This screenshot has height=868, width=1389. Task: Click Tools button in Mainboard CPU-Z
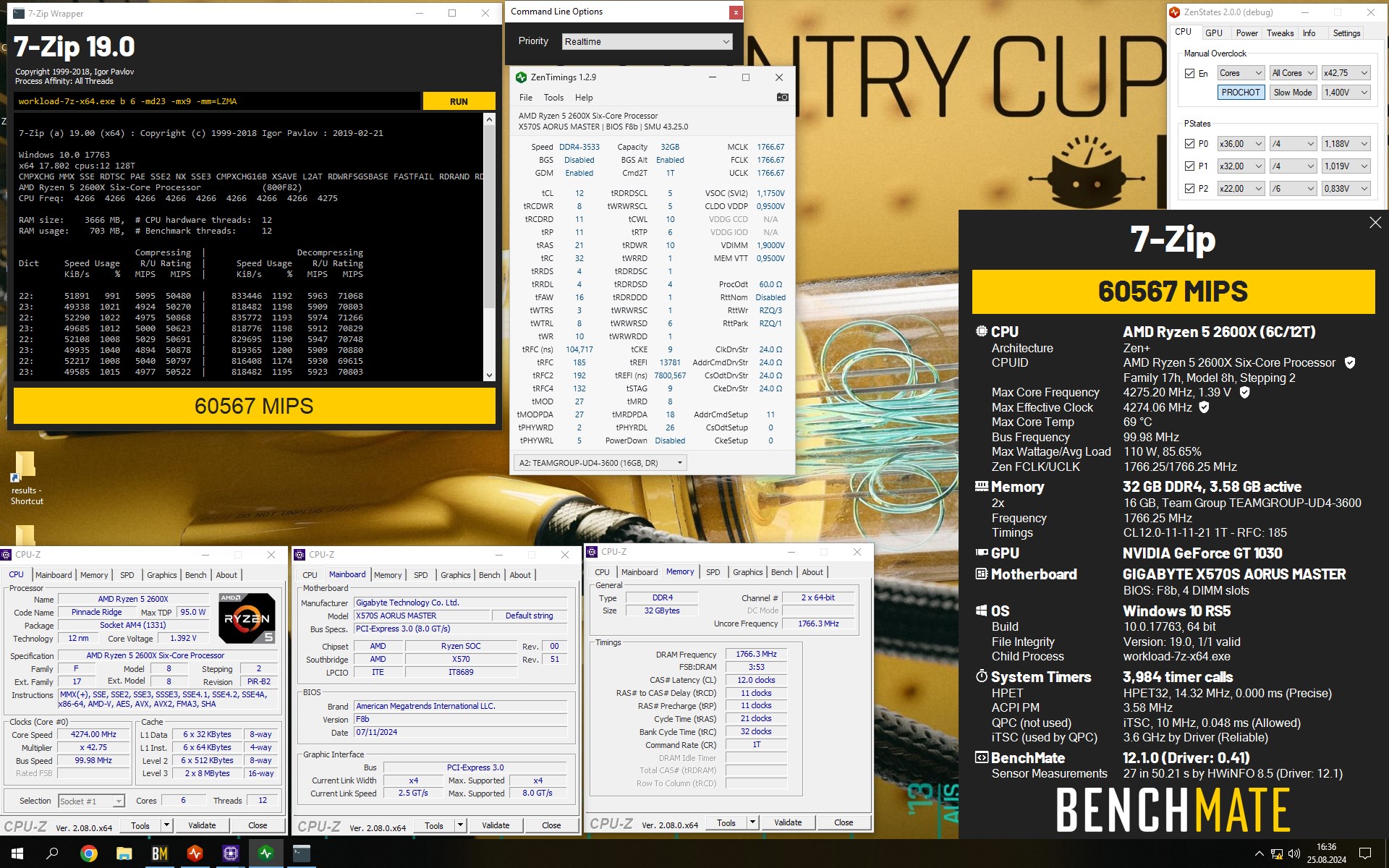coord(434,825)
